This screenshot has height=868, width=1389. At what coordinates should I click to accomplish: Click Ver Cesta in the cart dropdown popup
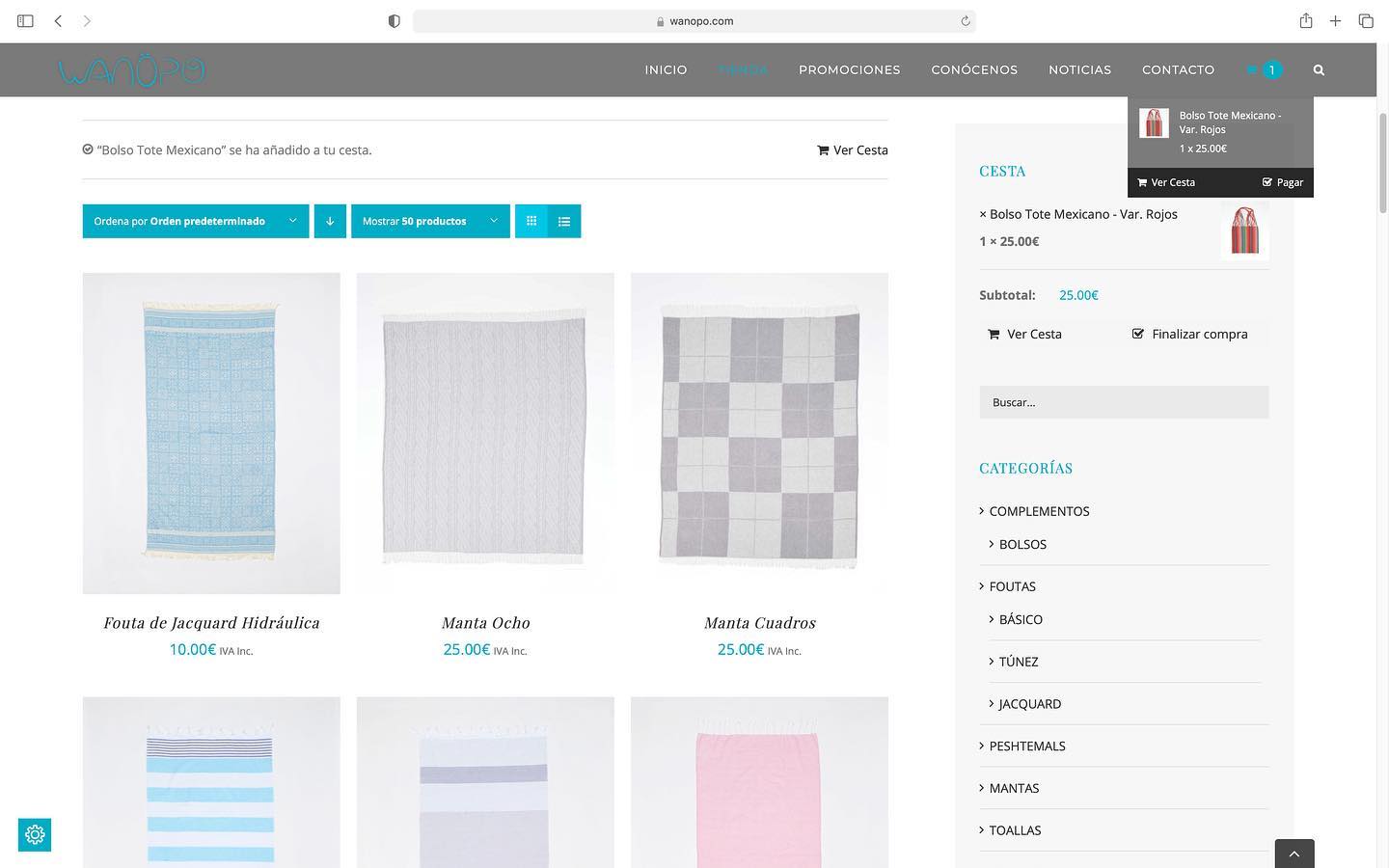coord(1166,182)
